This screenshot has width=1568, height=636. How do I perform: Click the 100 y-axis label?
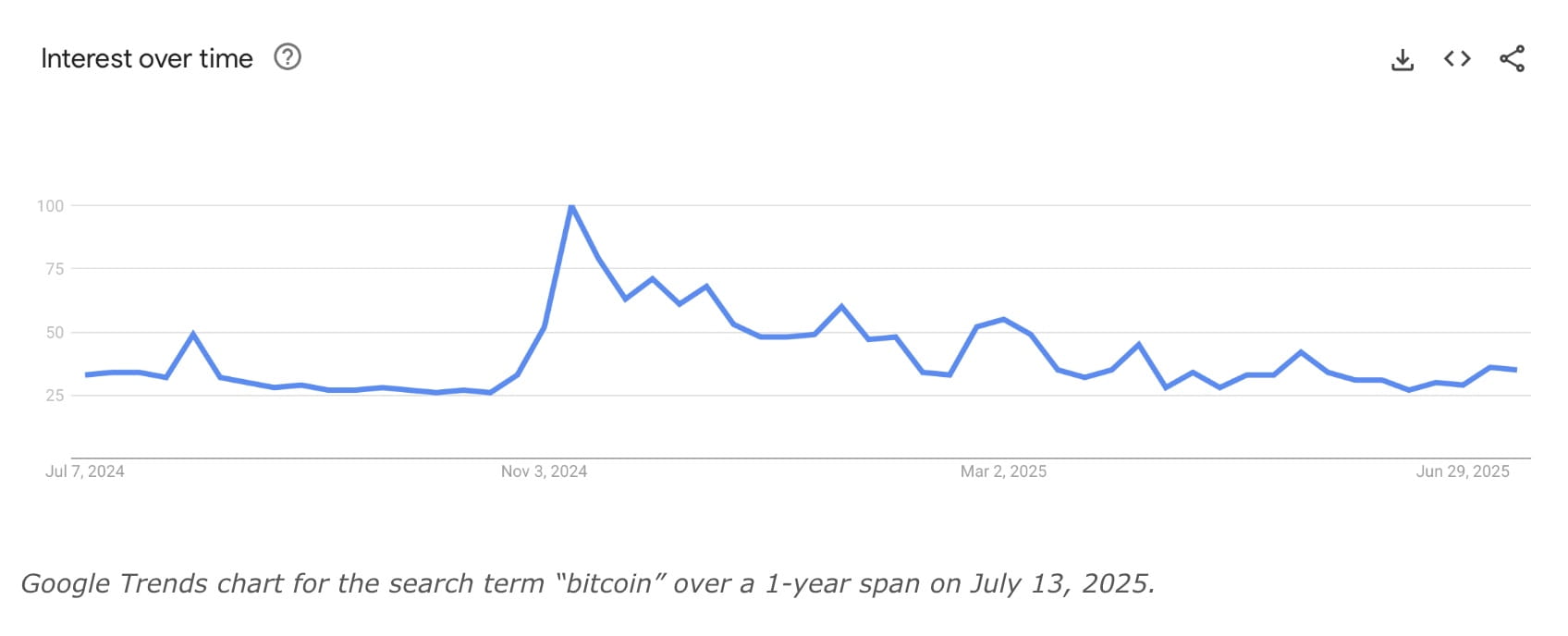coord(51,206)
